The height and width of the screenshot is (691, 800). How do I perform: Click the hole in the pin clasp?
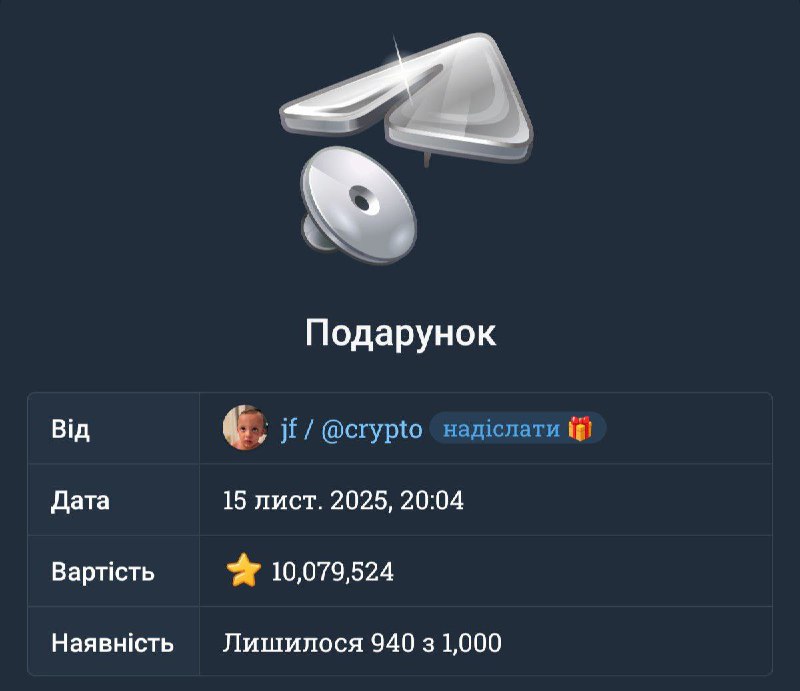pos(362,201)
